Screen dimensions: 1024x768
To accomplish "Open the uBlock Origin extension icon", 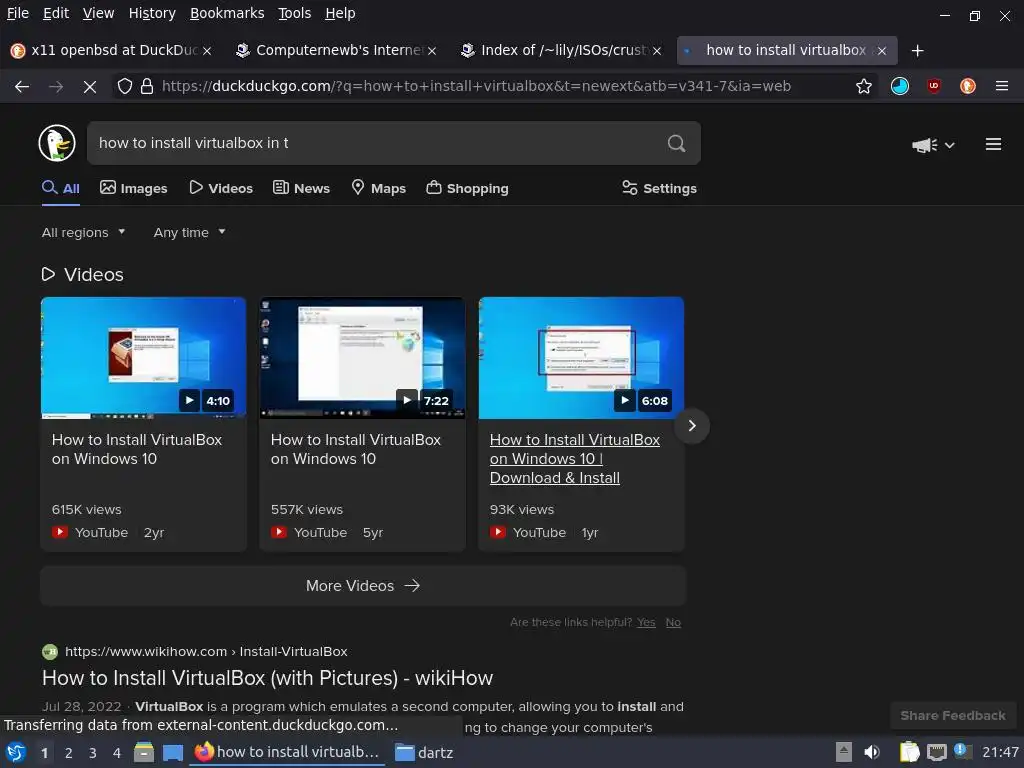I will (934, 86).
